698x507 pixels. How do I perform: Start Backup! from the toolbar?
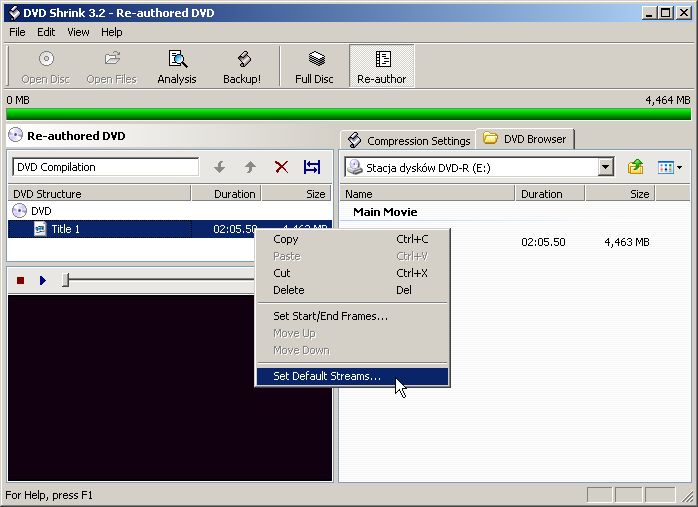click(242, 67)
